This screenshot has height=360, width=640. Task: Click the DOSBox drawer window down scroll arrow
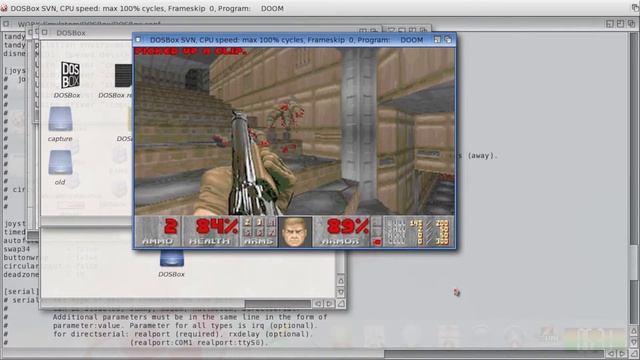click(x=341, y=292)
